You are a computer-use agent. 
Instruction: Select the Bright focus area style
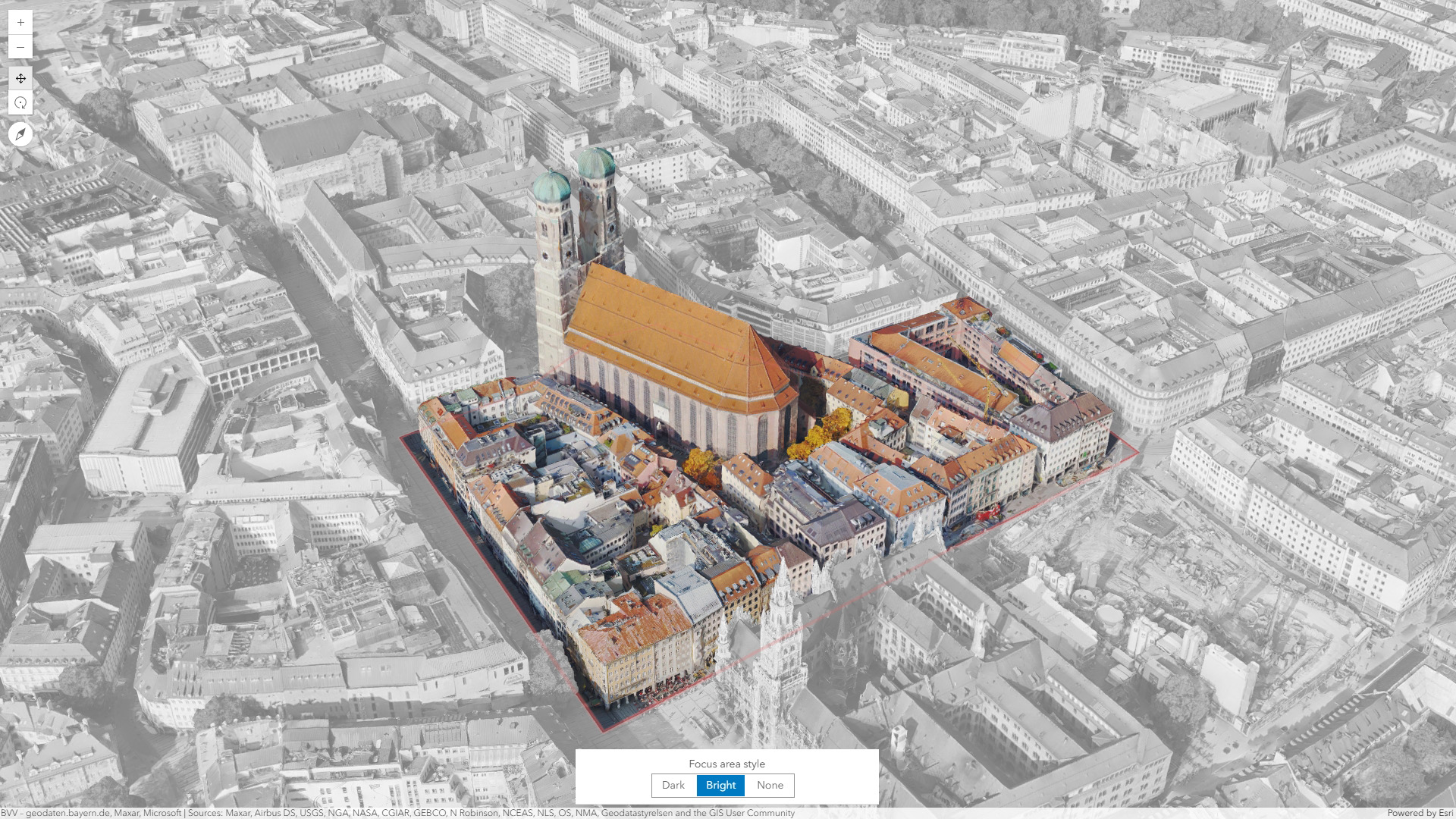click(720, 785)
